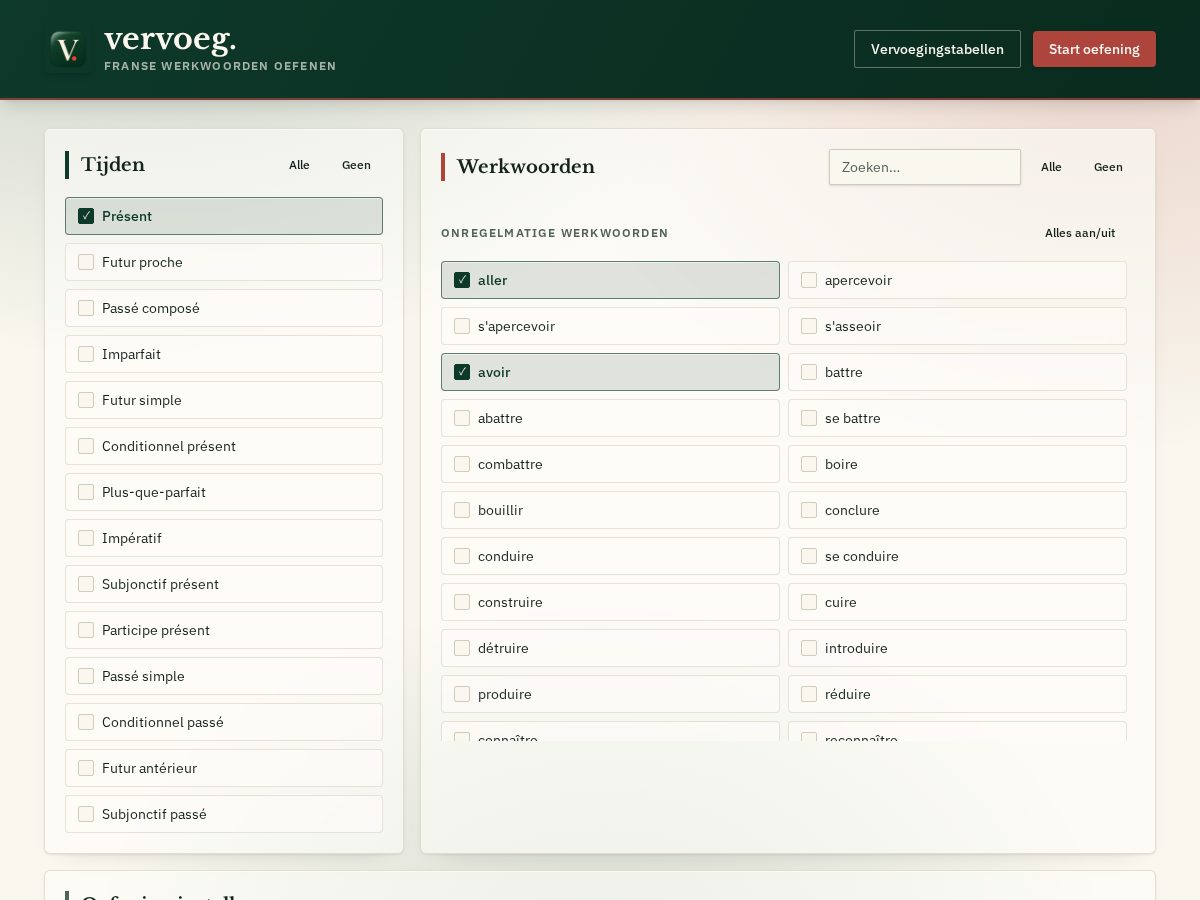Enable the verb réduire
The height and width of the screenshot is (900, 1200).
click(x=957, y=694)
